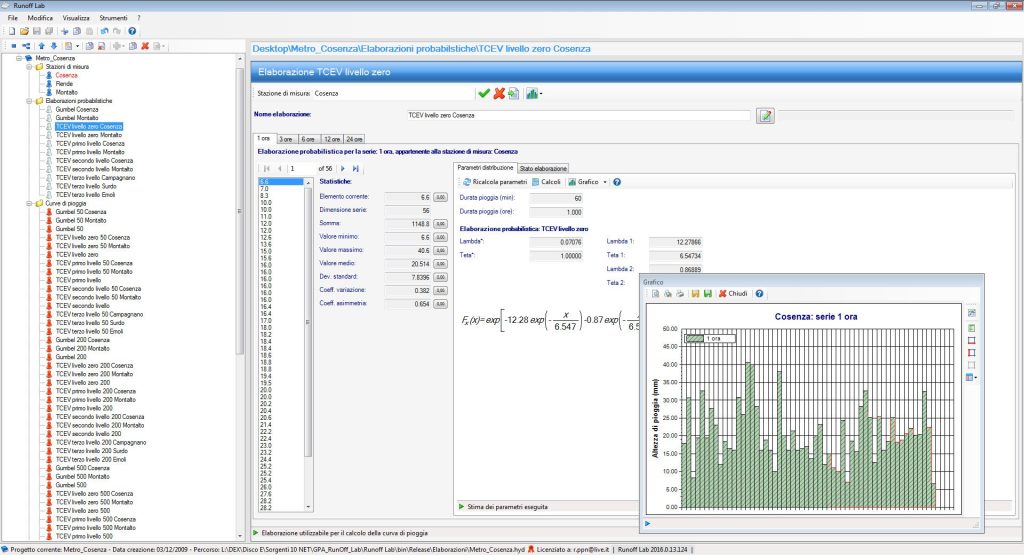Close the chart with Chiudi button
1024x555 pixels.
732,294
